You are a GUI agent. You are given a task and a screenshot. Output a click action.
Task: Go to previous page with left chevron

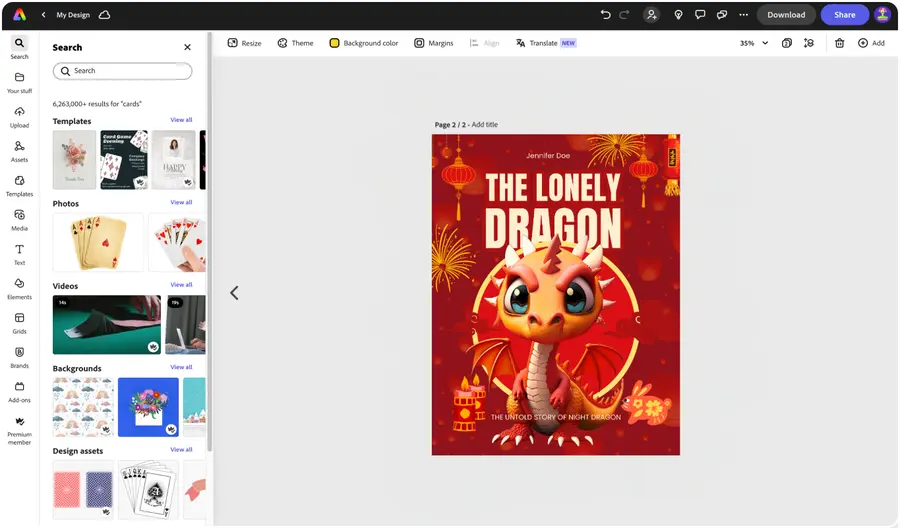click(x=234, y=293)
